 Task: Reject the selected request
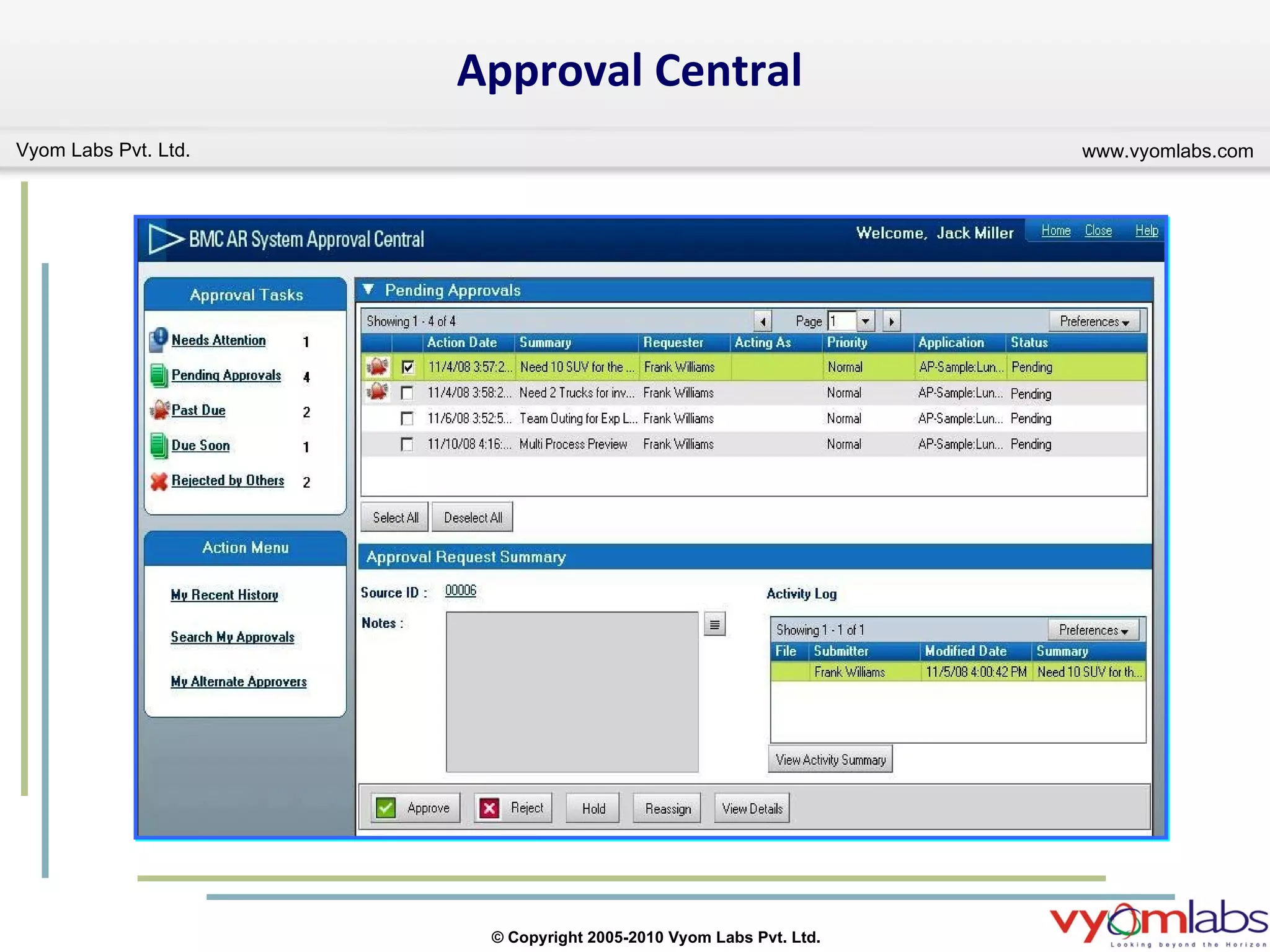tap(513, 808)
